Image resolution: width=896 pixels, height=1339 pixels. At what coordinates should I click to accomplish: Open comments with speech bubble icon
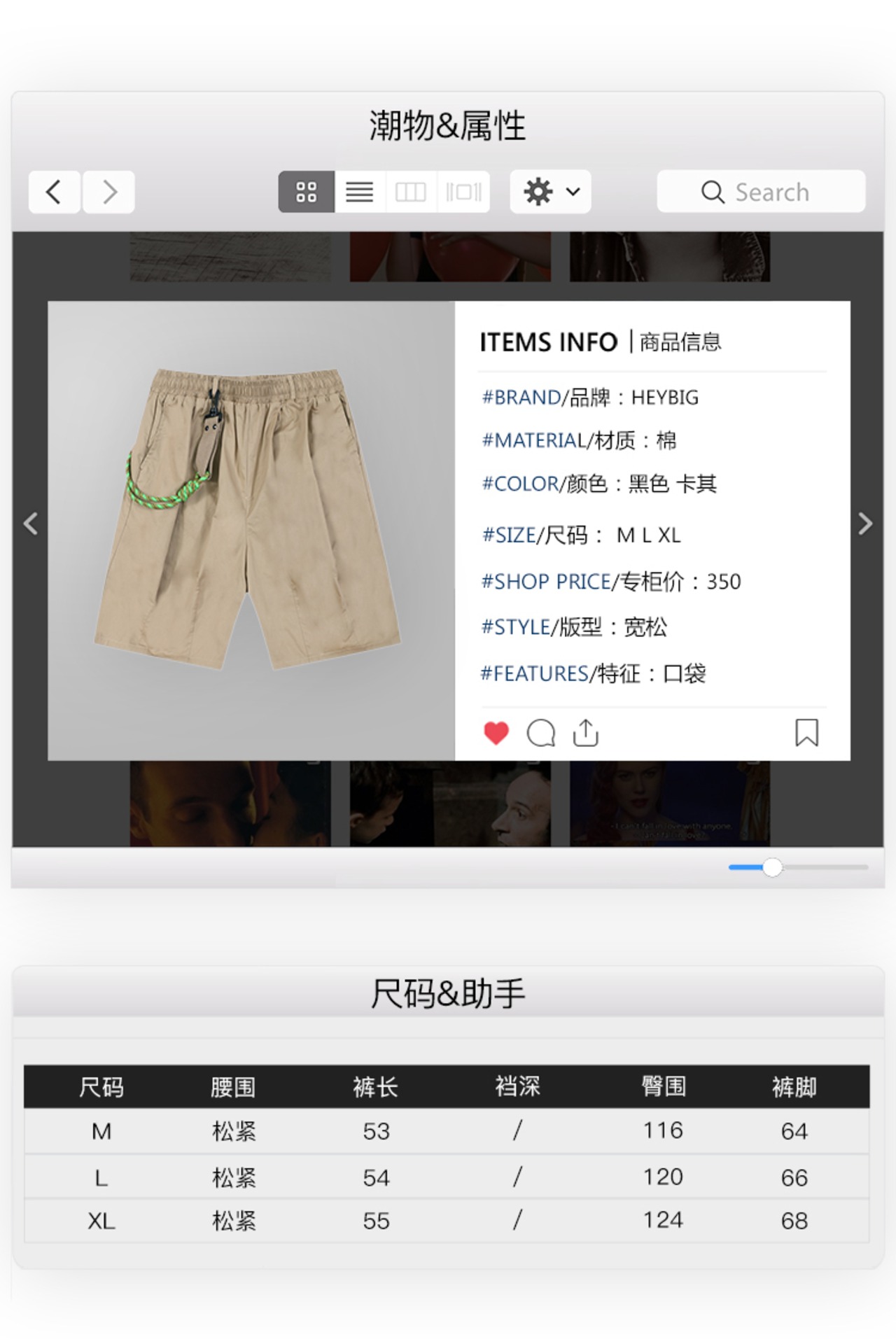click(x=541, y=734)
